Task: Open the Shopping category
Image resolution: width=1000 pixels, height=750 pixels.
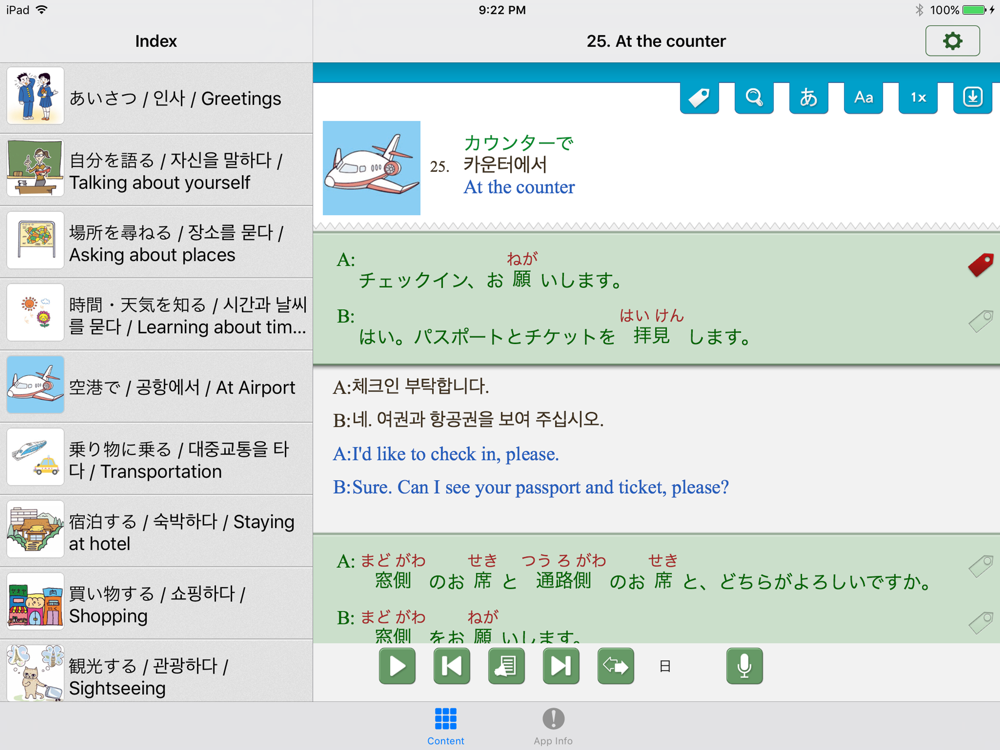Action: click(x=156, y=603)
